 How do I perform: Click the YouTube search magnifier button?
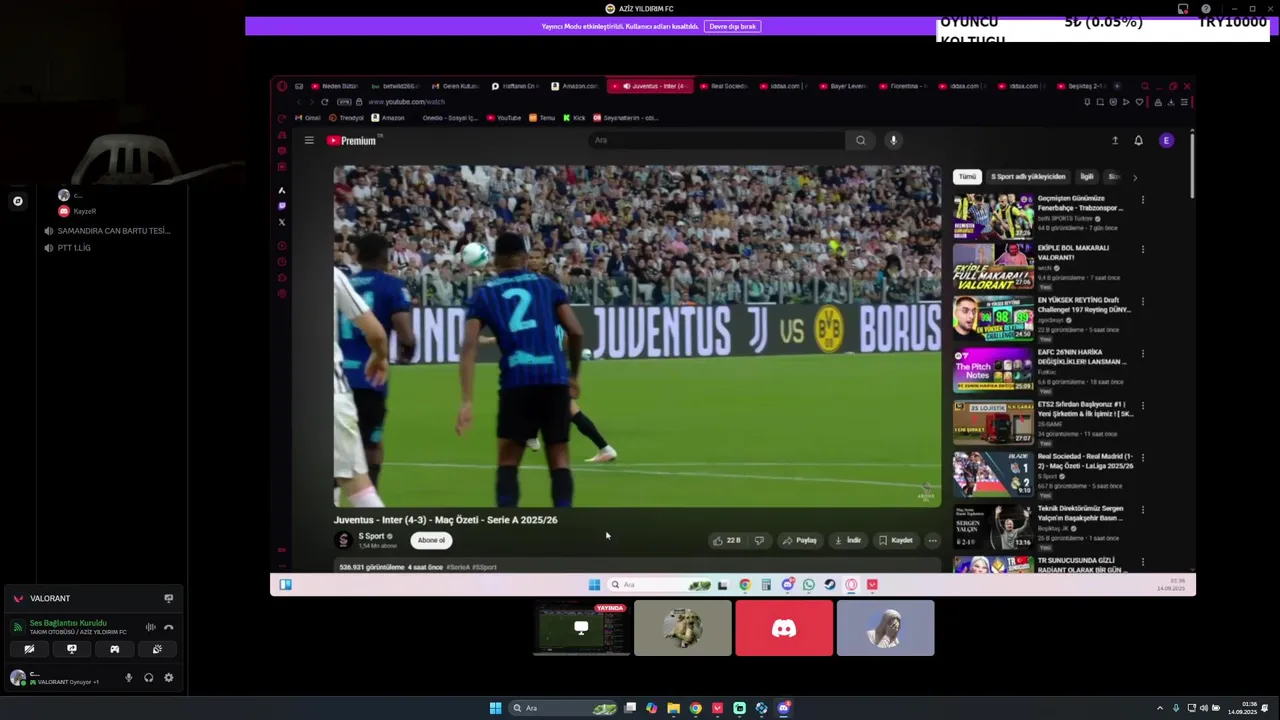[860, 140]
